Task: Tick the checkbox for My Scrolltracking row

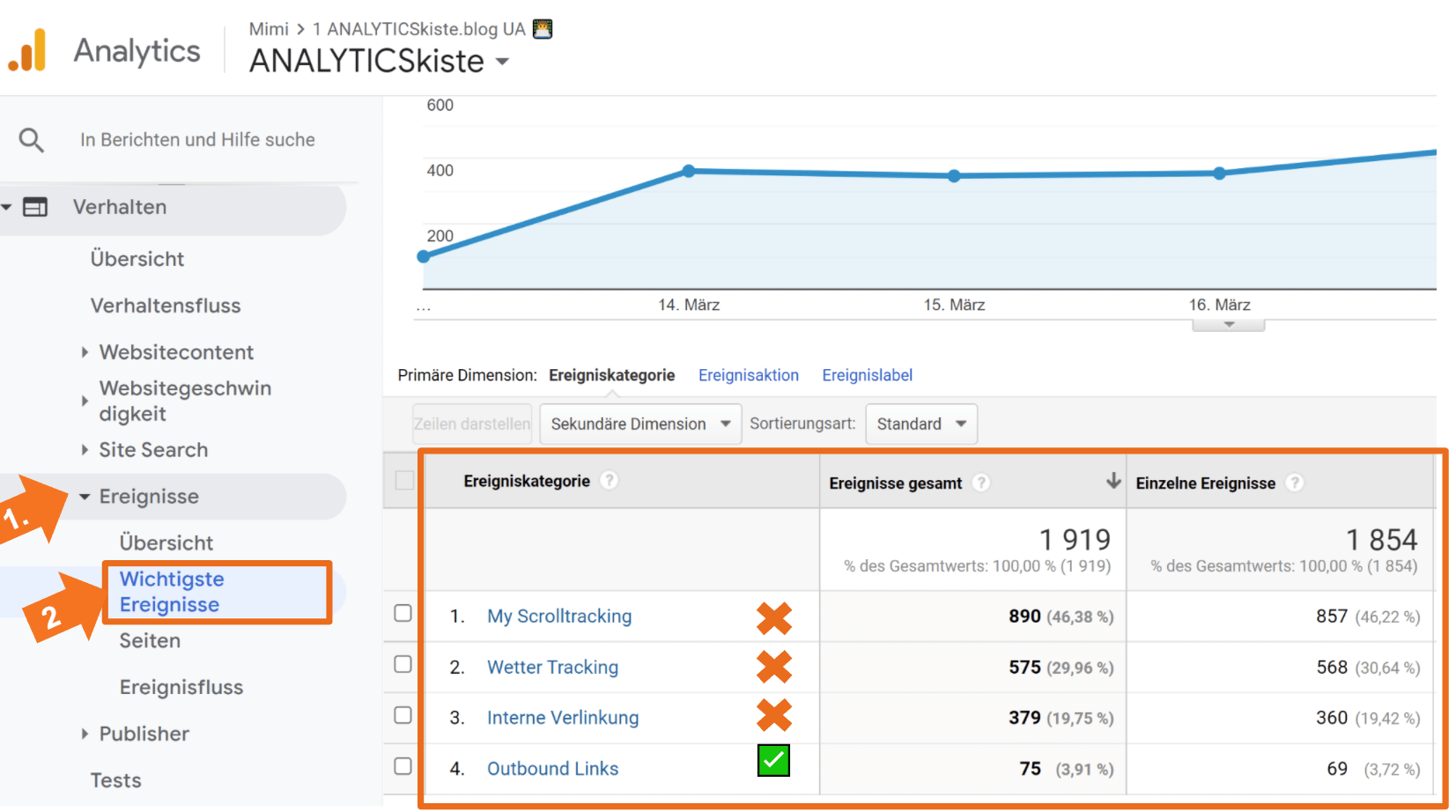Action: [x=403, y=613]
